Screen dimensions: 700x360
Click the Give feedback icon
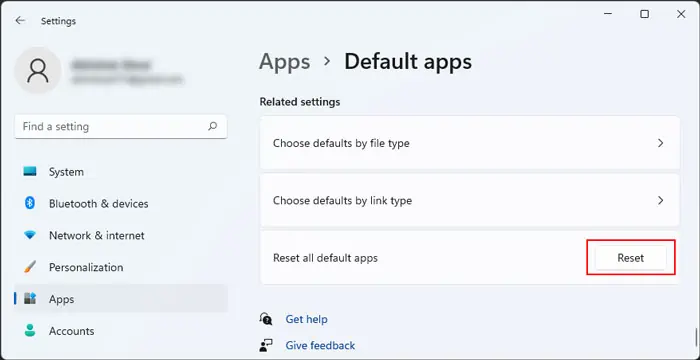pos(266,345)
